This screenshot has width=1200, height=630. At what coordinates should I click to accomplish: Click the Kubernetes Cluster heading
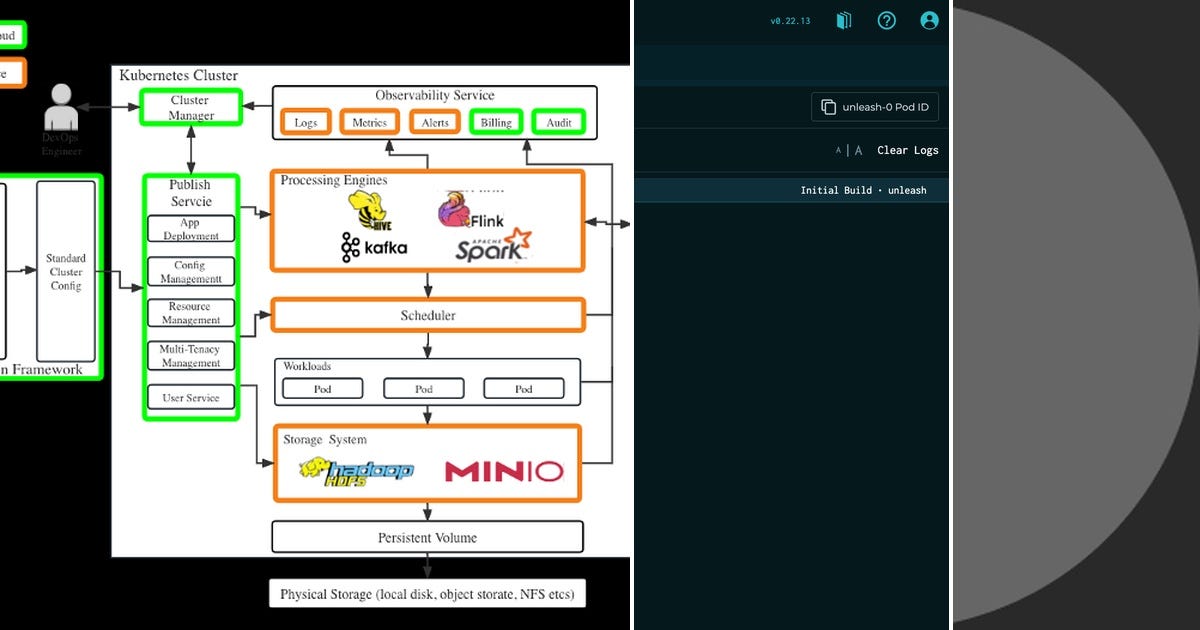point(179,75)
